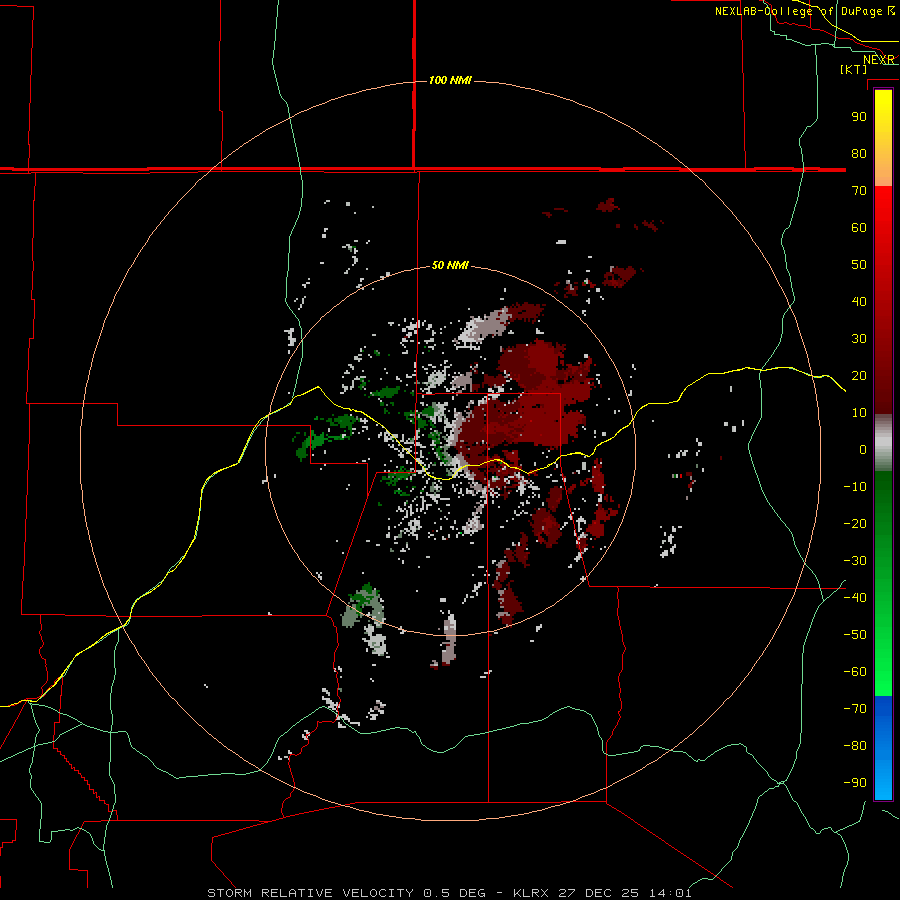Click the 27 DEC 25 date text
Image resolution: width=900 pixels, height=900 pixels.
click(x=599, y=893)
